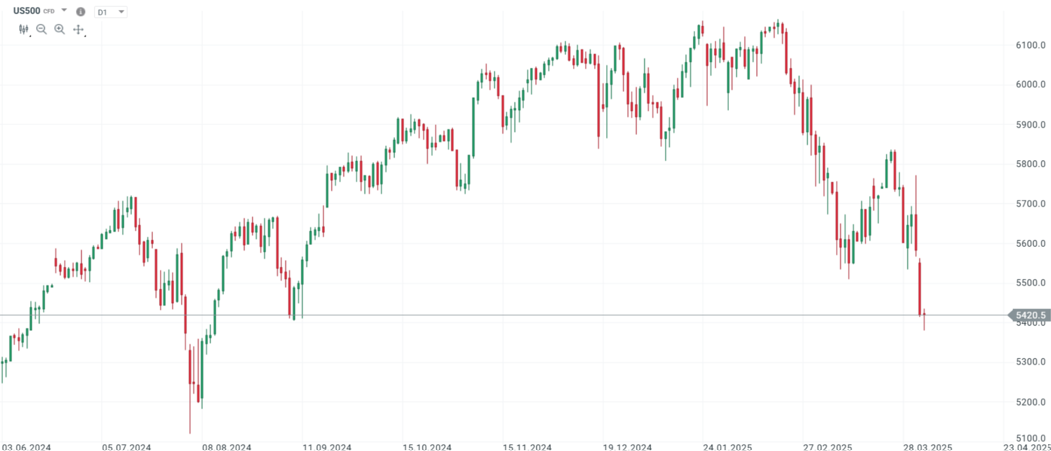Viewport: 1051px width, 451px height.
Task: Click the 5800.0 price axis label
Action: tap(1031, 164)
